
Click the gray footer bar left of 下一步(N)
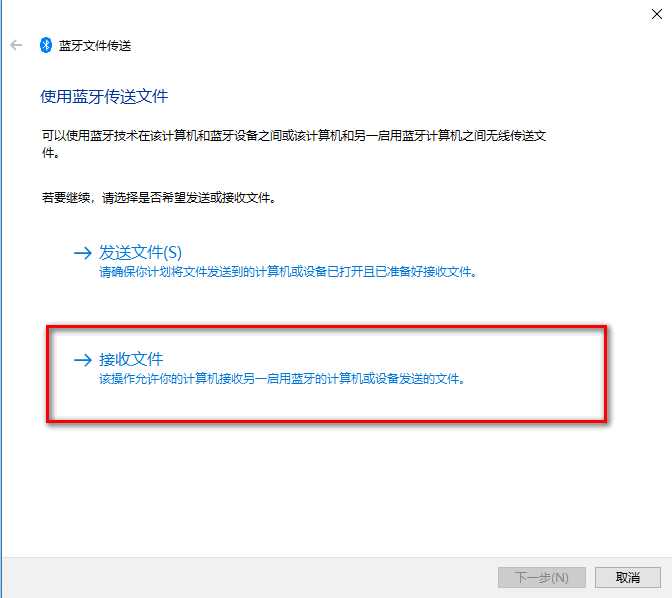tap(249, 577)
